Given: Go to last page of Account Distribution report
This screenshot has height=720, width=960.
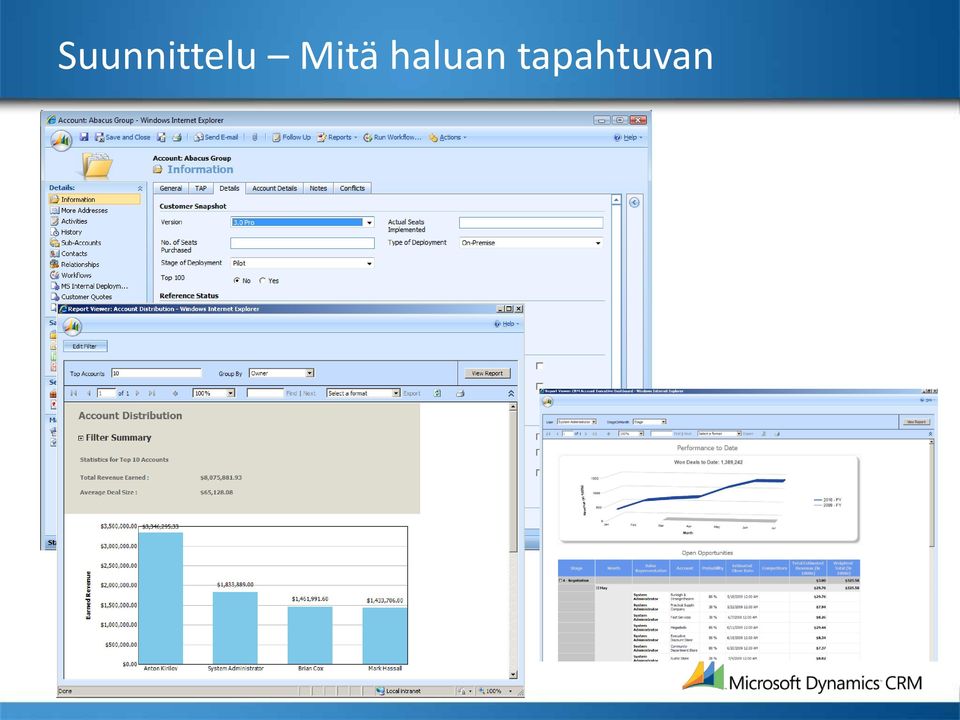Looking at the screenshot, I should click(x=152, y=393).
